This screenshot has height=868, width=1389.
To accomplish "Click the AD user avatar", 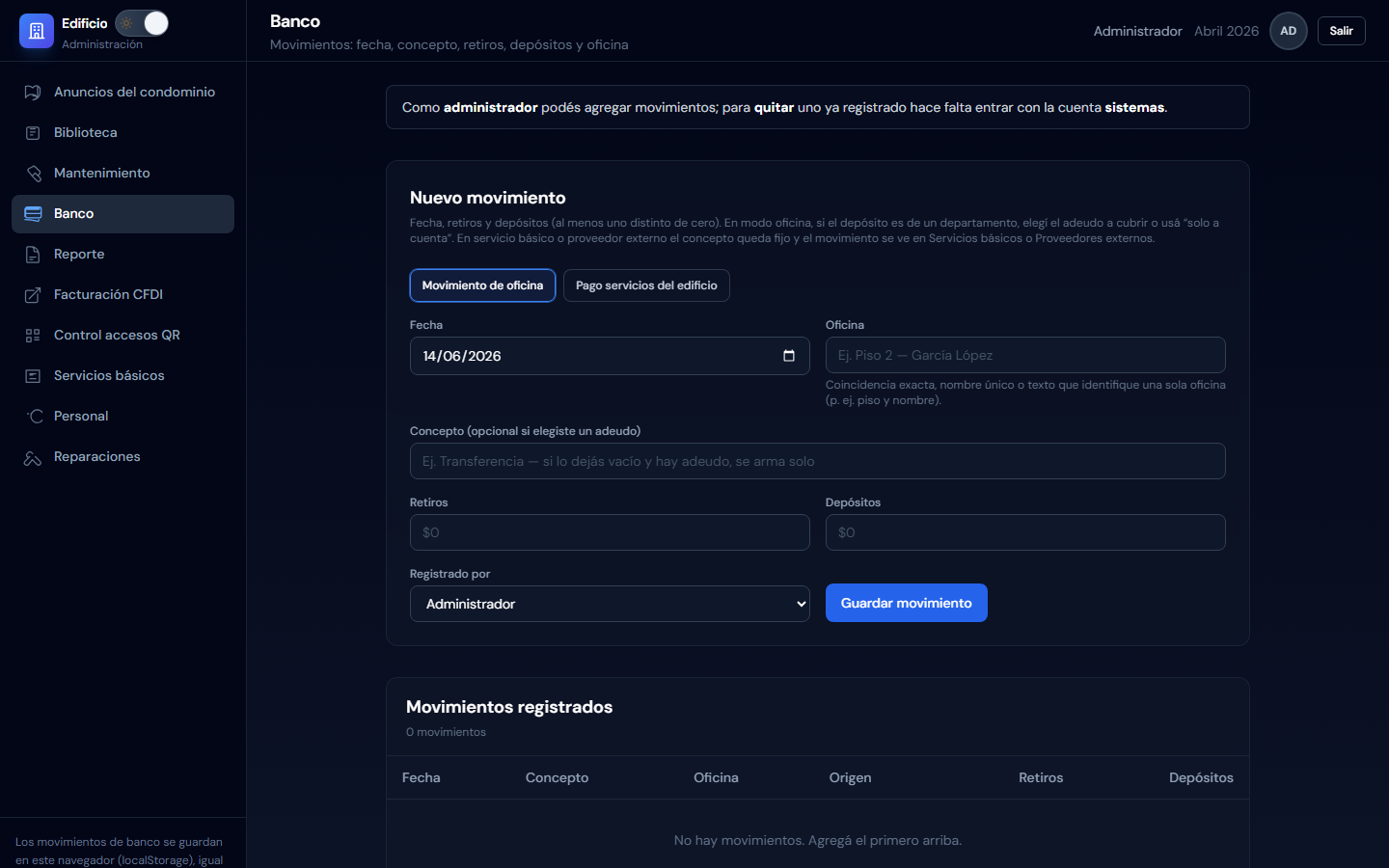I will pos(1289,31).
